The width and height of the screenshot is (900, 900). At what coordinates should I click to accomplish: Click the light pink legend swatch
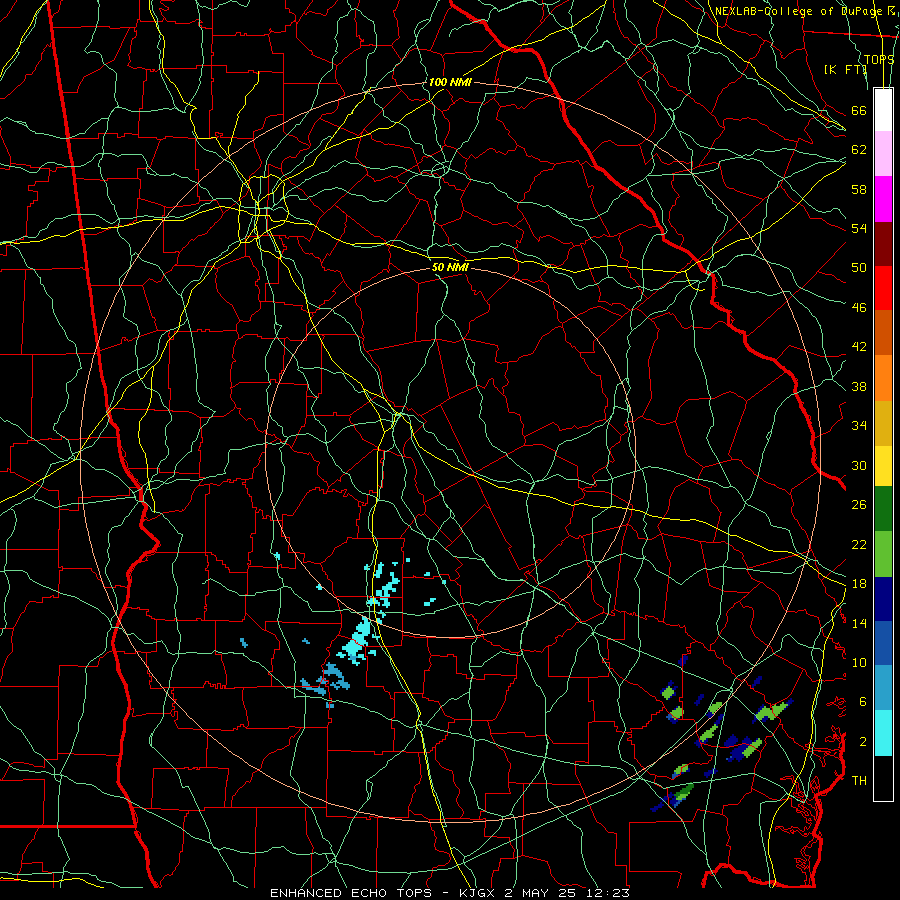click(x=883, y=153)
